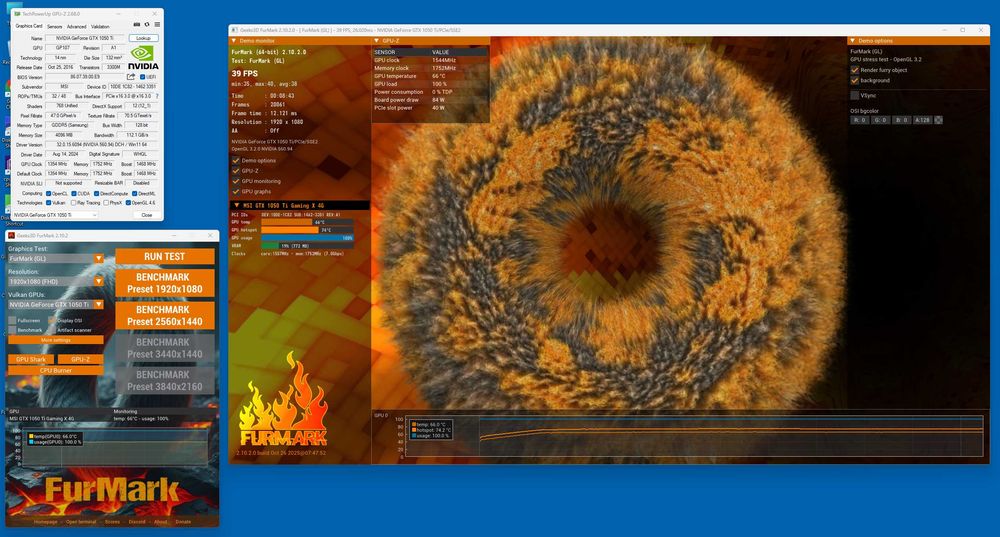The width and height of the screenshot is (1000, 537).
Task: Toggle the GPU graphs checkbox in Demo monitor
Action: (x=235, y=191)
